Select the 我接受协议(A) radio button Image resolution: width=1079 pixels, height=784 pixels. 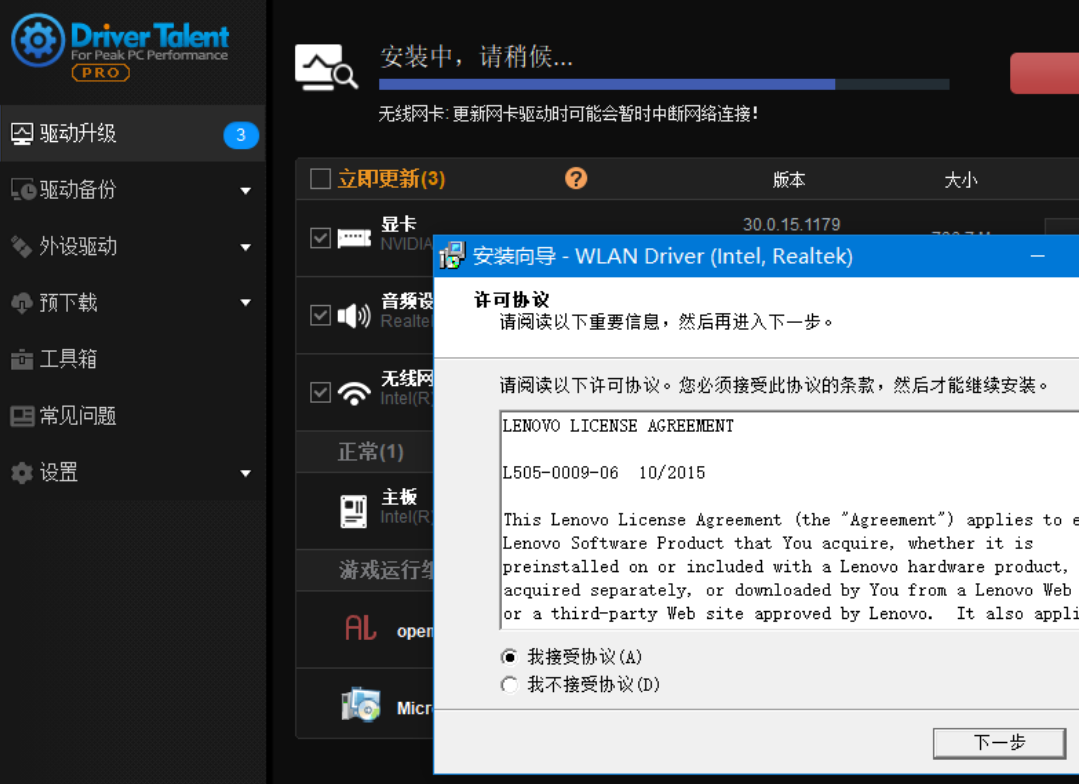(x=509, y=657)
